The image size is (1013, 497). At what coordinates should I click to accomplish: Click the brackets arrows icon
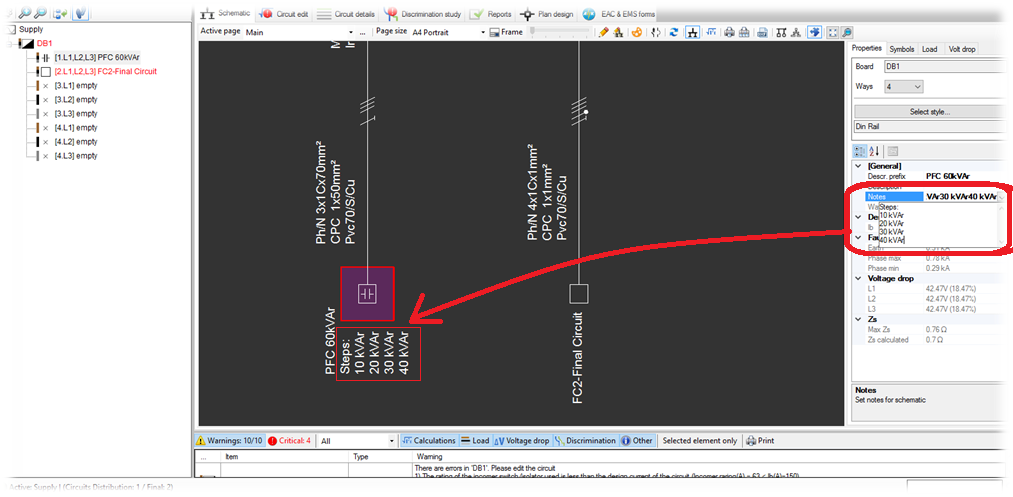[x=656, y=32]
